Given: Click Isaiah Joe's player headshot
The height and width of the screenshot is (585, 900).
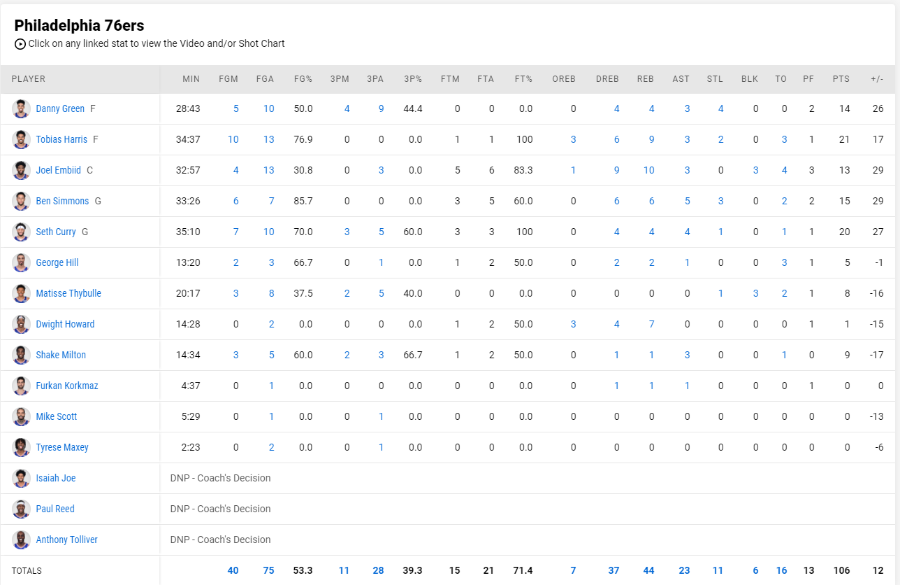Looking at the screenshot, I should point(21,478).
